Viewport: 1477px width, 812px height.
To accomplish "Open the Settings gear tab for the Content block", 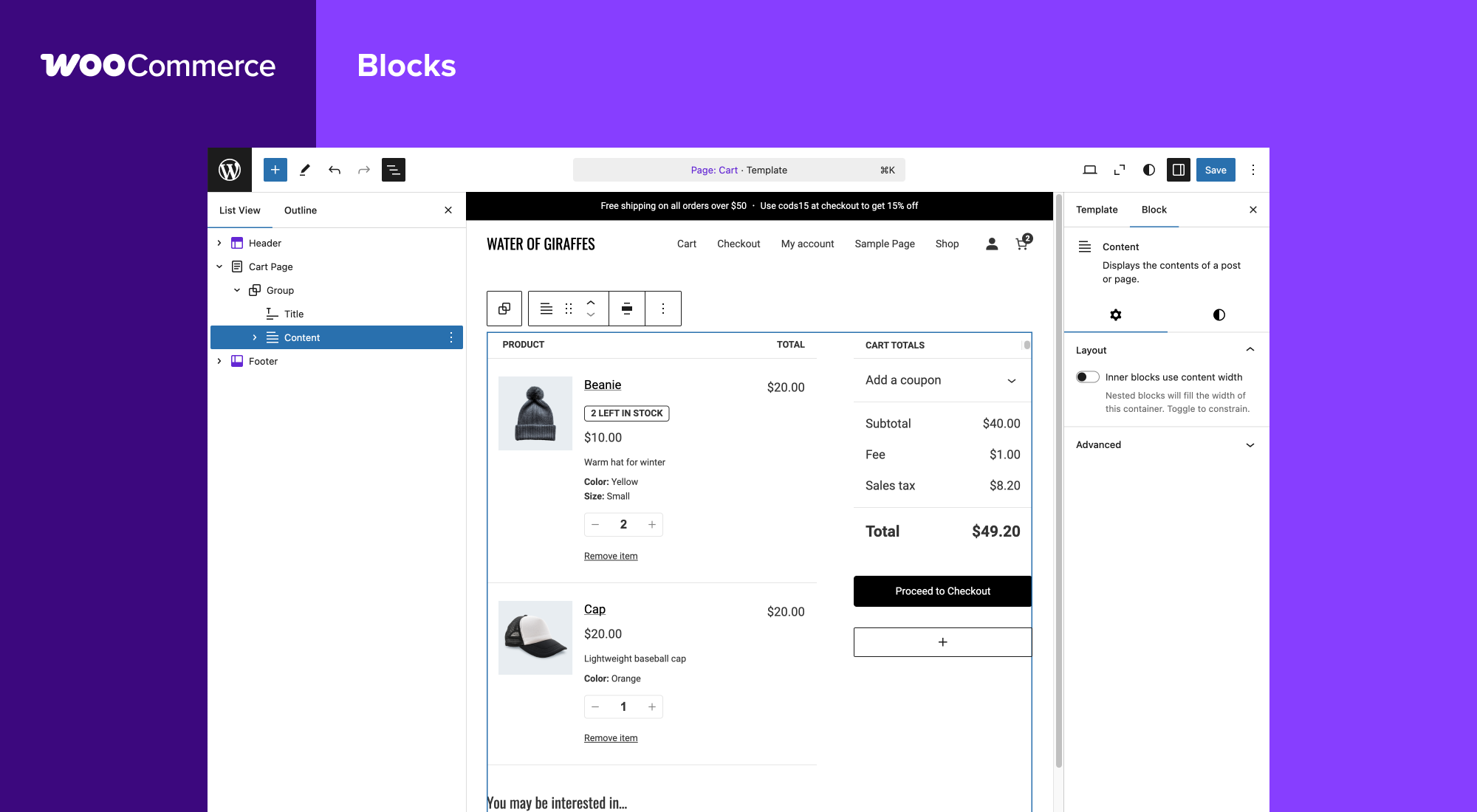I will point(1115,314).
